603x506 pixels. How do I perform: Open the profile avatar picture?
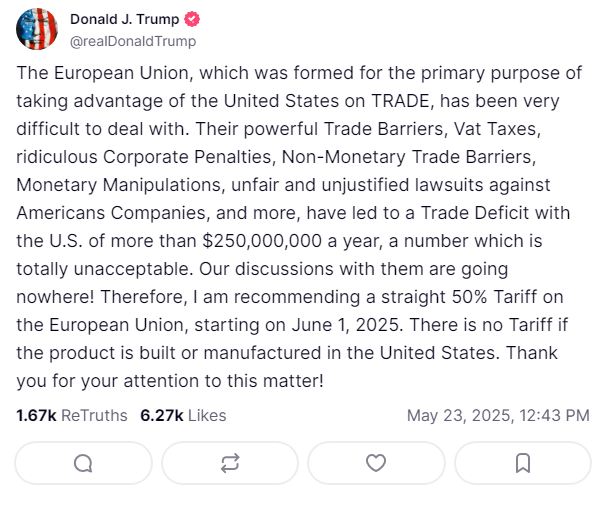[x=37, y=29]
